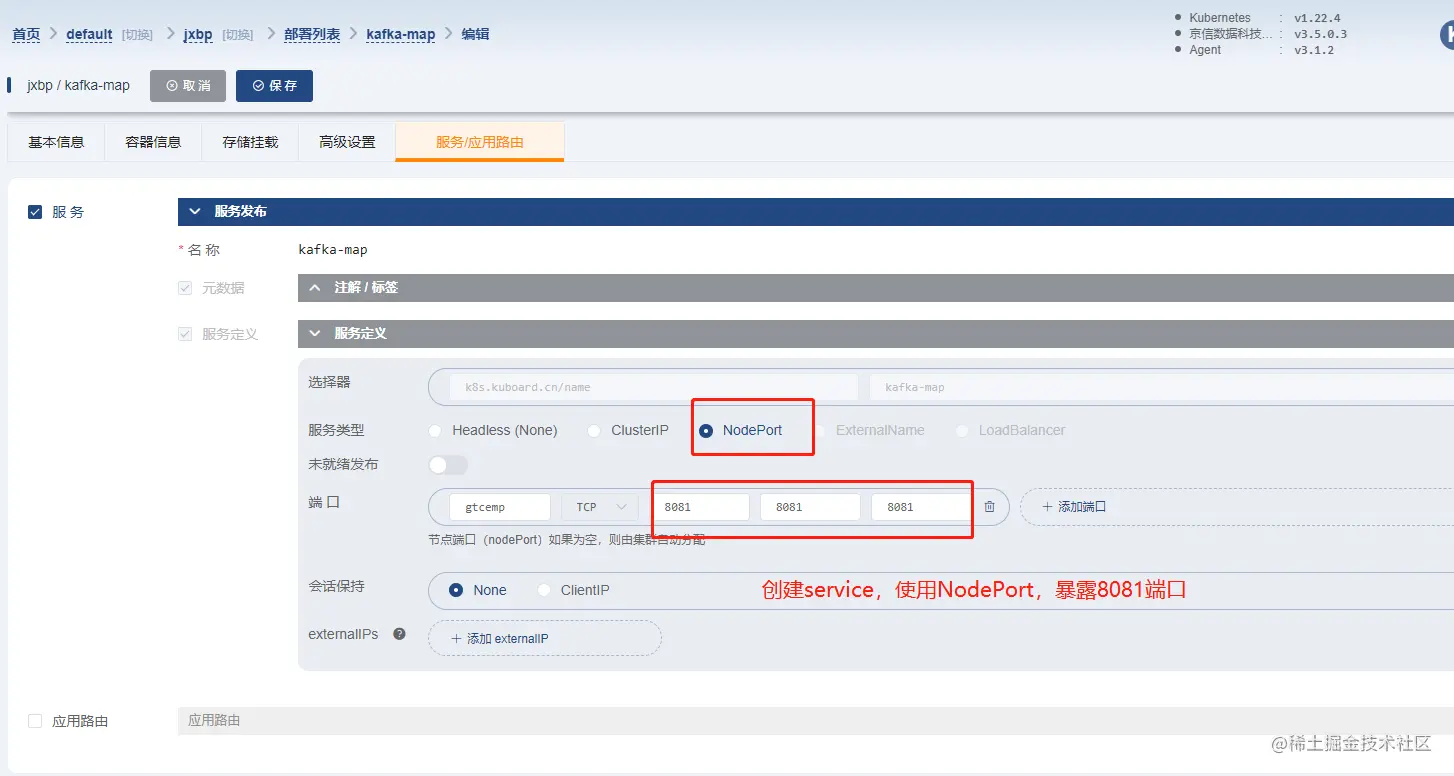Go to the 存储挂载 tab

point(250,142)
